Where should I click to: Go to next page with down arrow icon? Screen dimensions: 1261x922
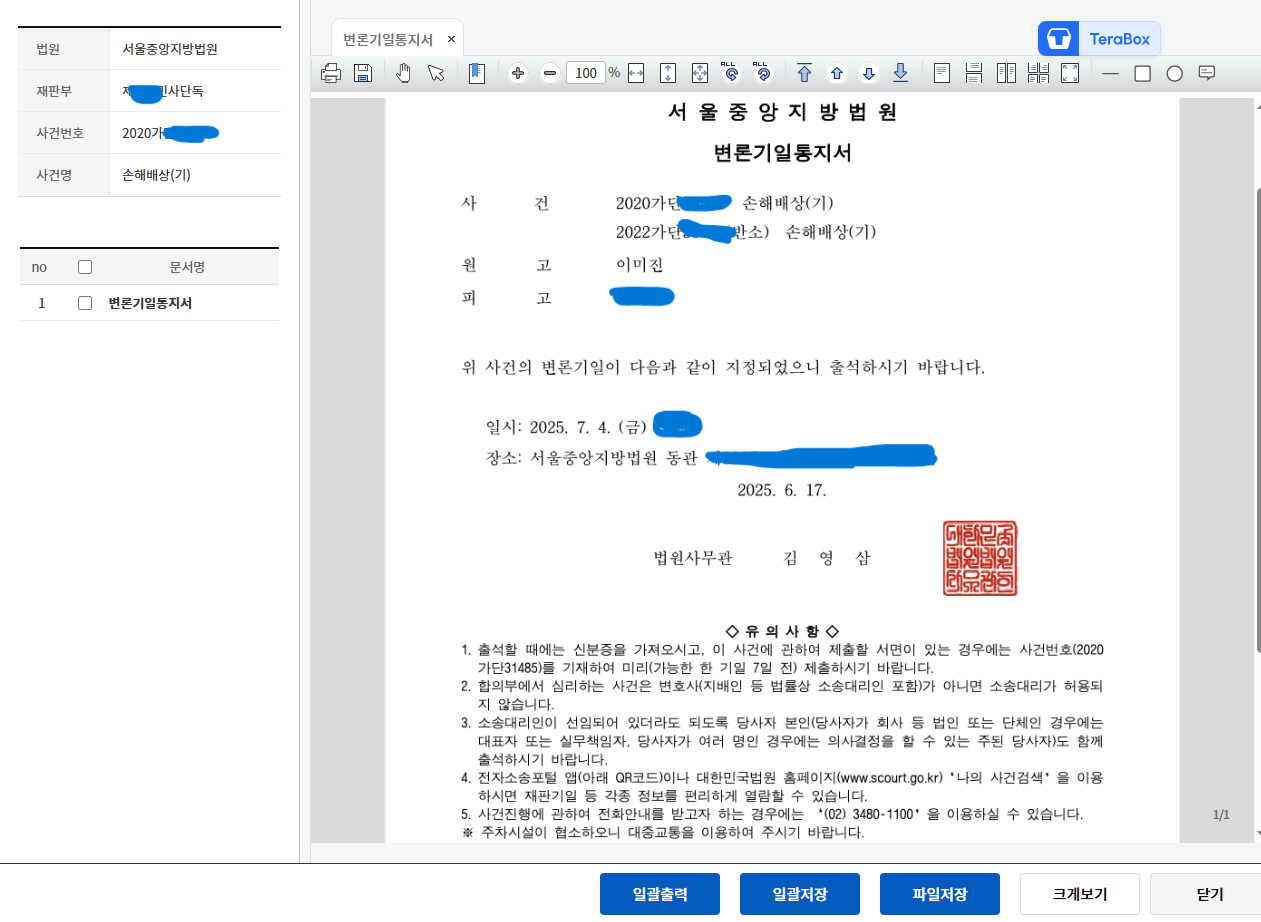(x=869, y=72)
